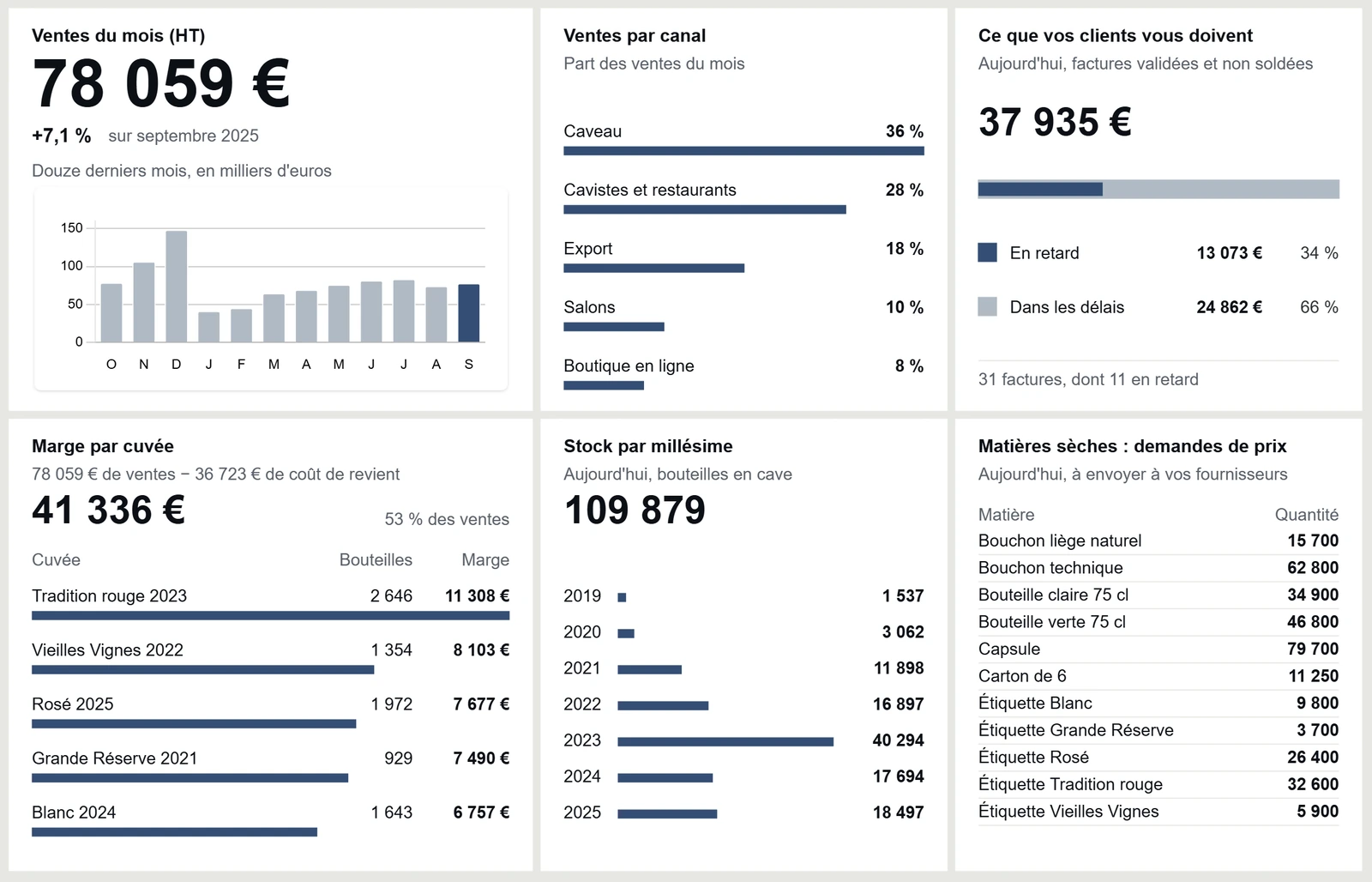This screenshot has height=882, width=1372.
Task: Select the Salons channel label
Action: tap(589, 307)
